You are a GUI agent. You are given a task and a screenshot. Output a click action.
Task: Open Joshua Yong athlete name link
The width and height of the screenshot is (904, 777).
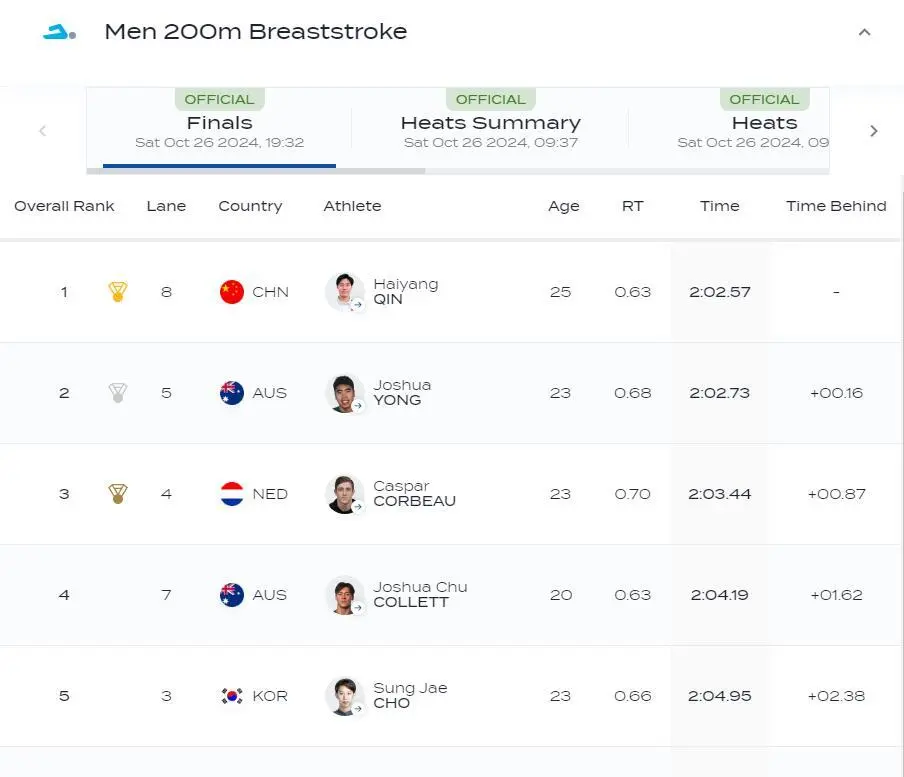click(402, 393)
